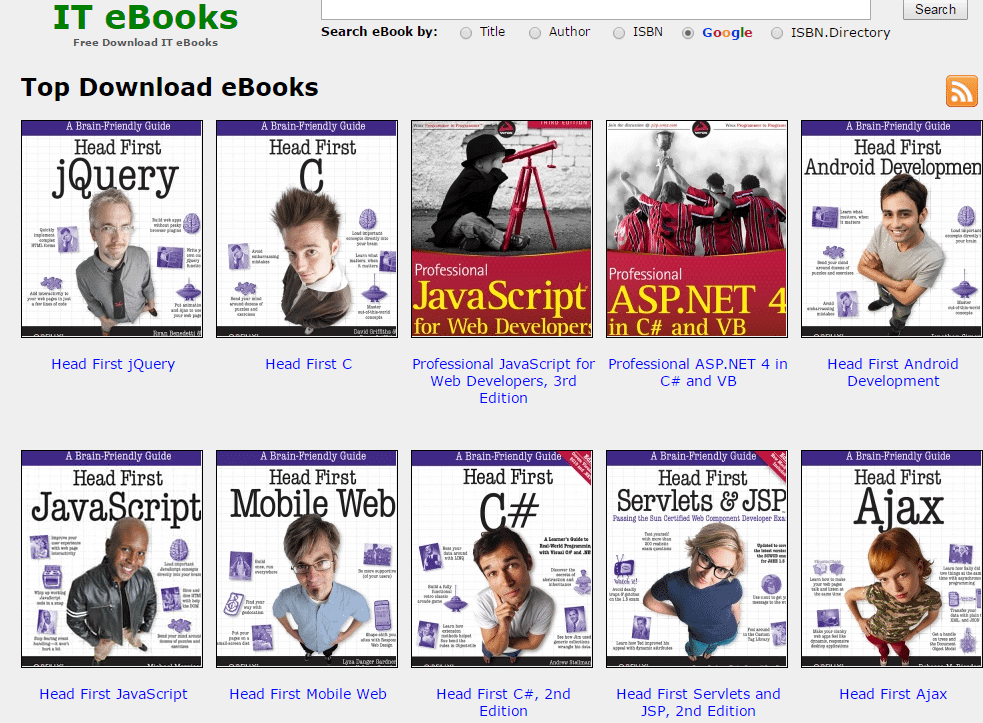This screenshot has width=983, height=723.
Task: Follow the Head First C#, 2nd Edition link
Action: [x=503, y=702]
